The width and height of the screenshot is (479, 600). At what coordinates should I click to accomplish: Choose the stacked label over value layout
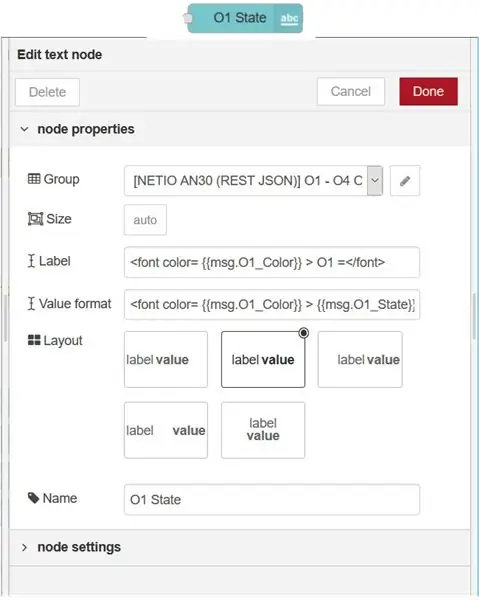click(x=263, y=430)
